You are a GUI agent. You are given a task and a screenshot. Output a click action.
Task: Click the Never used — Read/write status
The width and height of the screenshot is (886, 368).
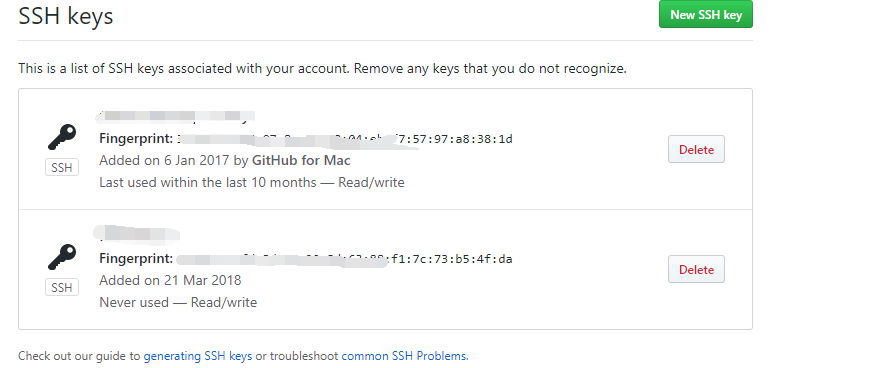pos(178,302)
